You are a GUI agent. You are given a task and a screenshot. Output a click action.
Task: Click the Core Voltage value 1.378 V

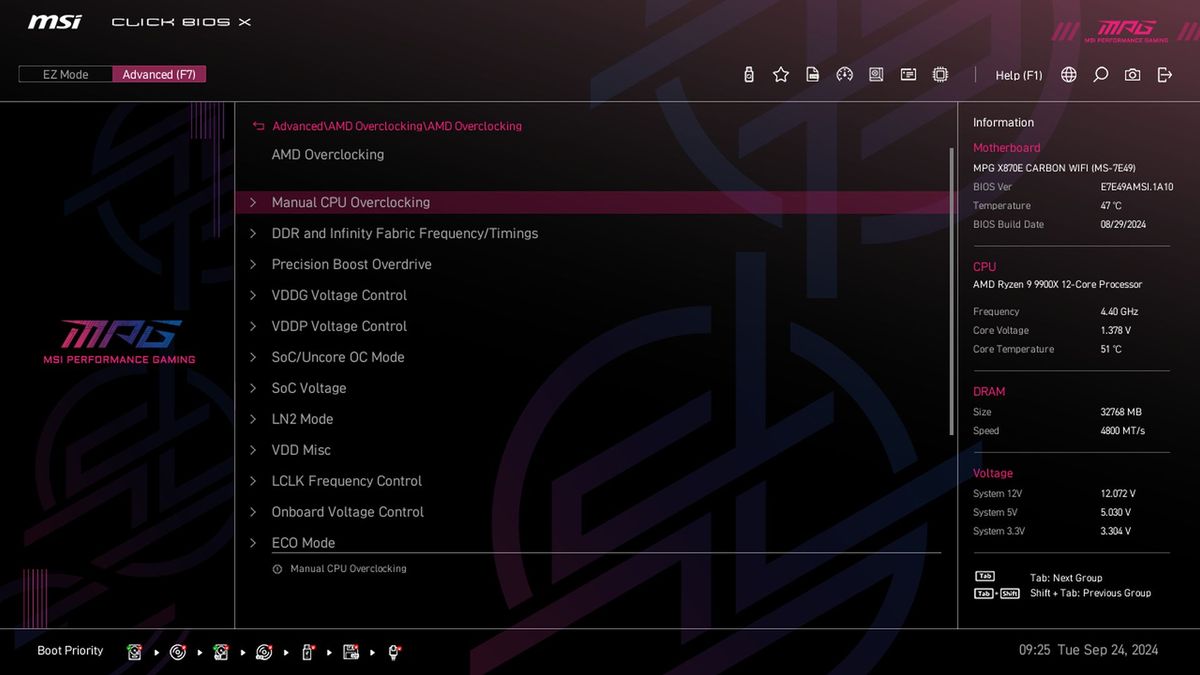point(1116,331)
